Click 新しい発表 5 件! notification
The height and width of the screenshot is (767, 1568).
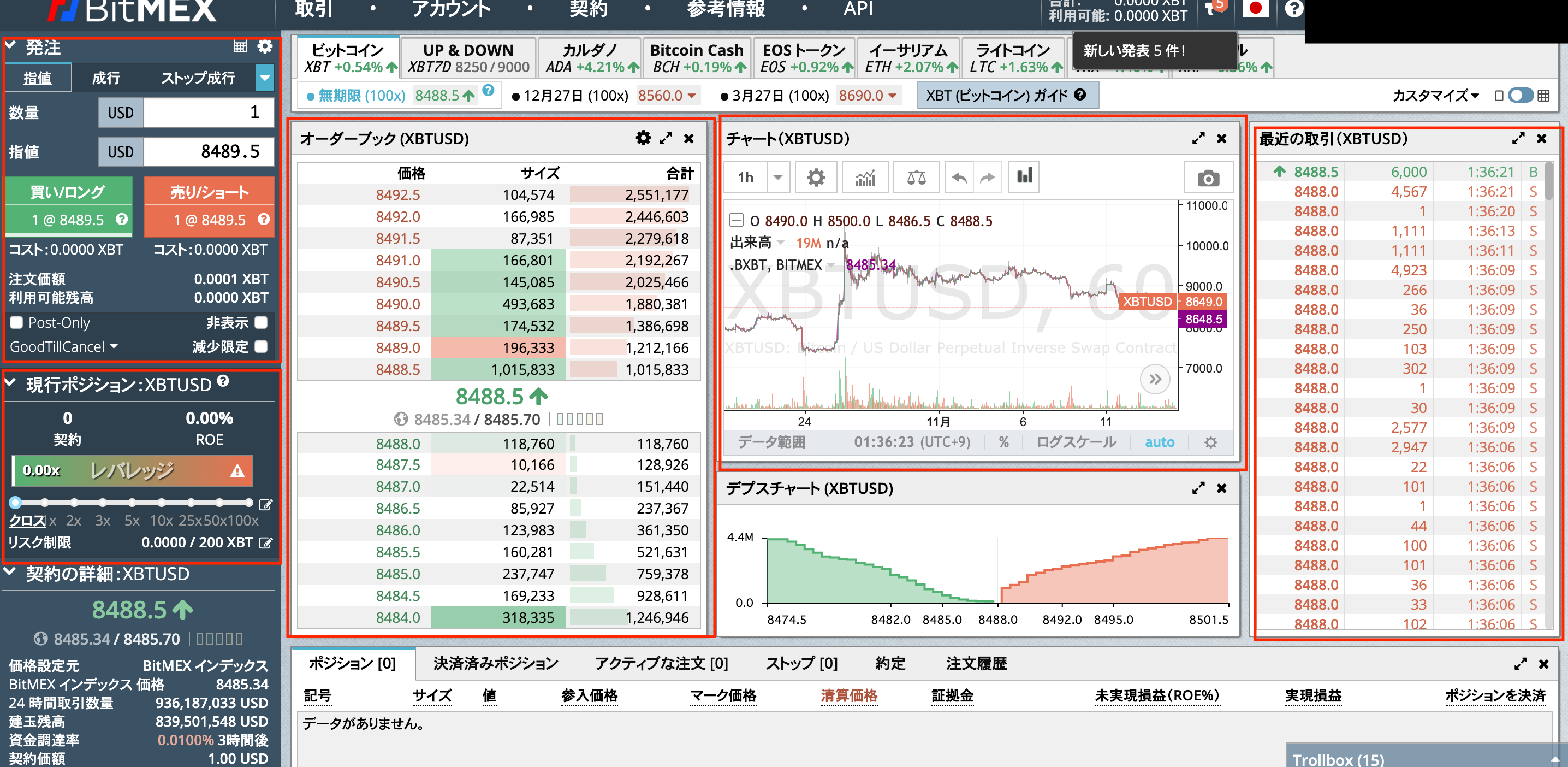click(x=1154, y=51)
